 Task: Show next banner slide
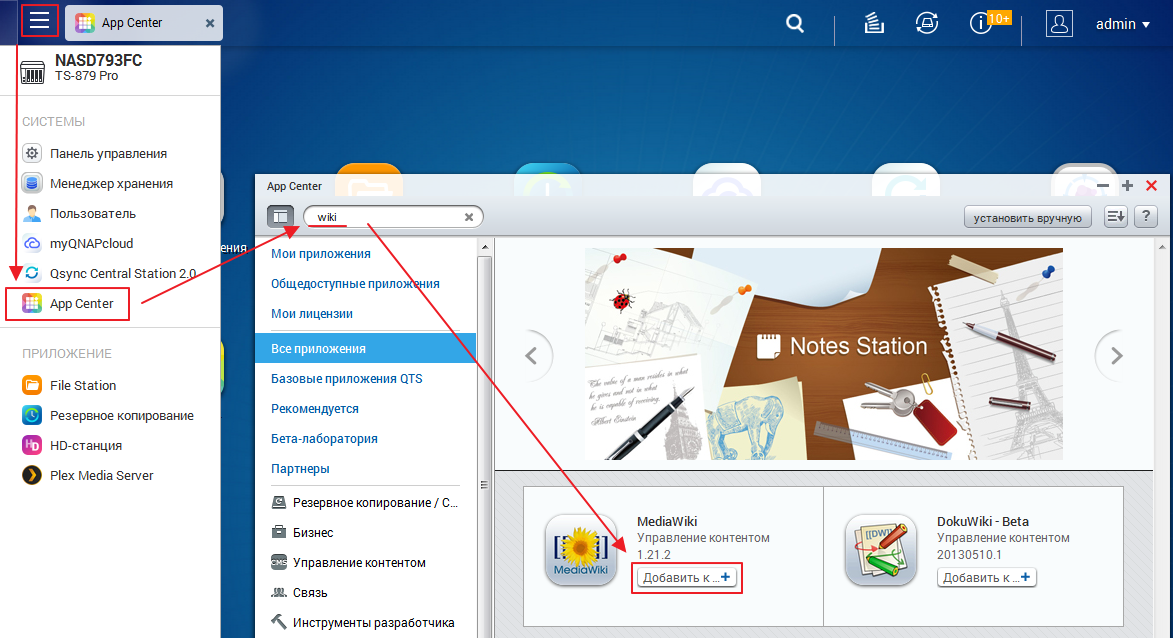[x=1115, y=356]
